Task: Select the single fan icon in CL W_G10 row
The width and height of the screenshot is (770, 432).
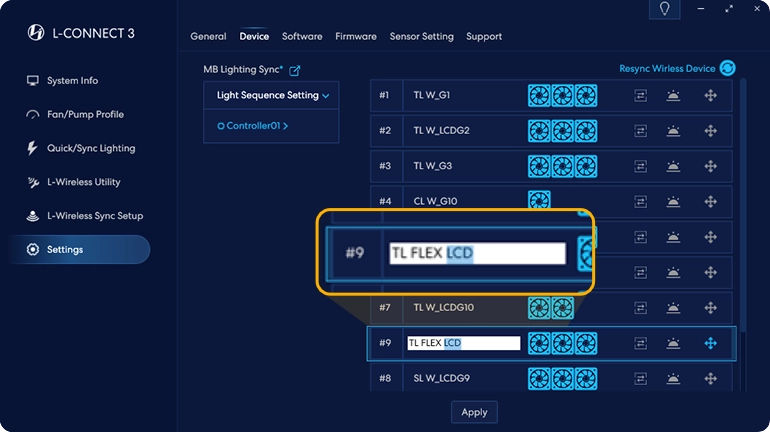Action: point(539,200)
